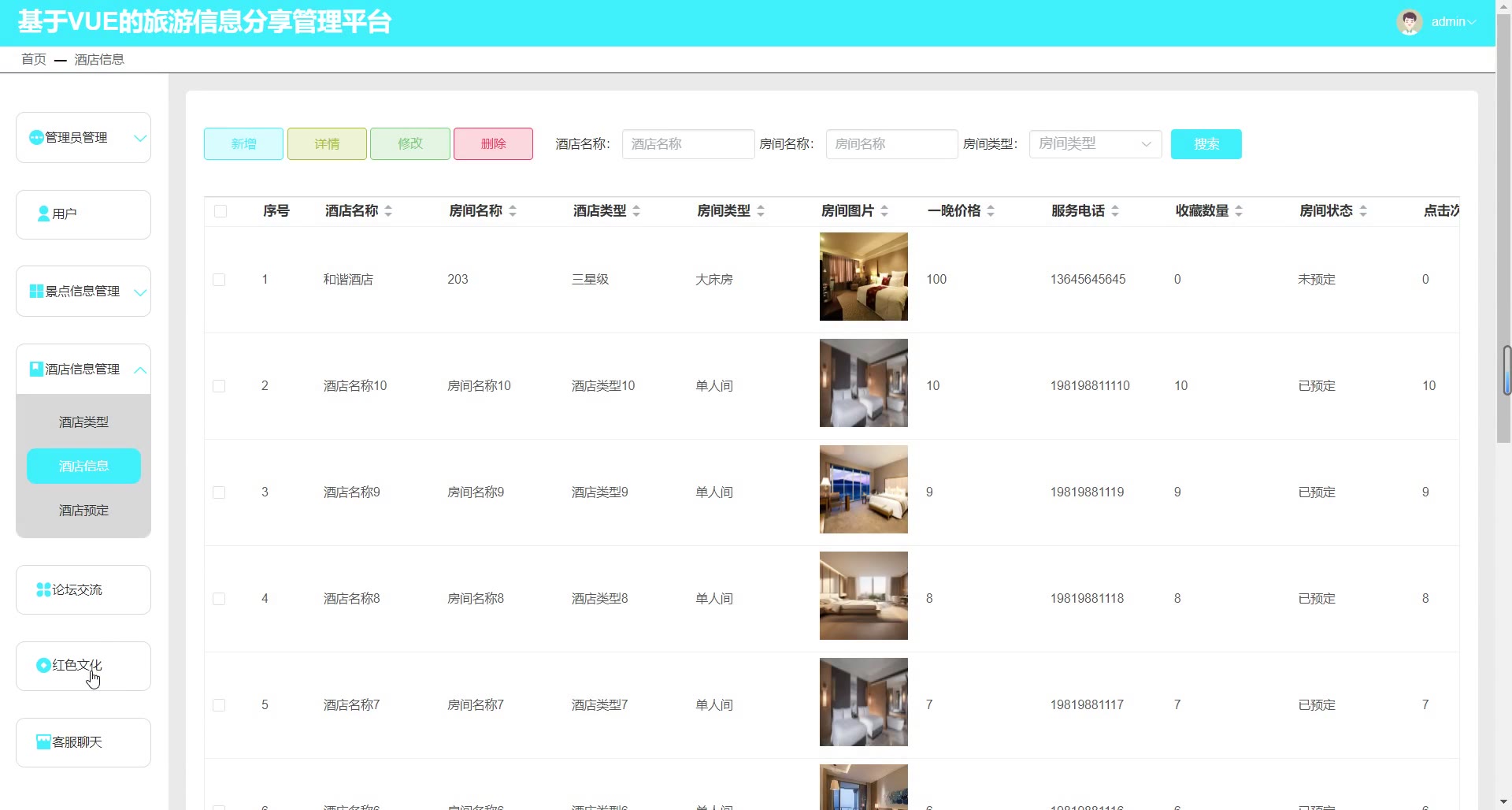Click the 序号 column header
Image resolution: width=1512 pixels, height=810 pixels.
[276, 211]
